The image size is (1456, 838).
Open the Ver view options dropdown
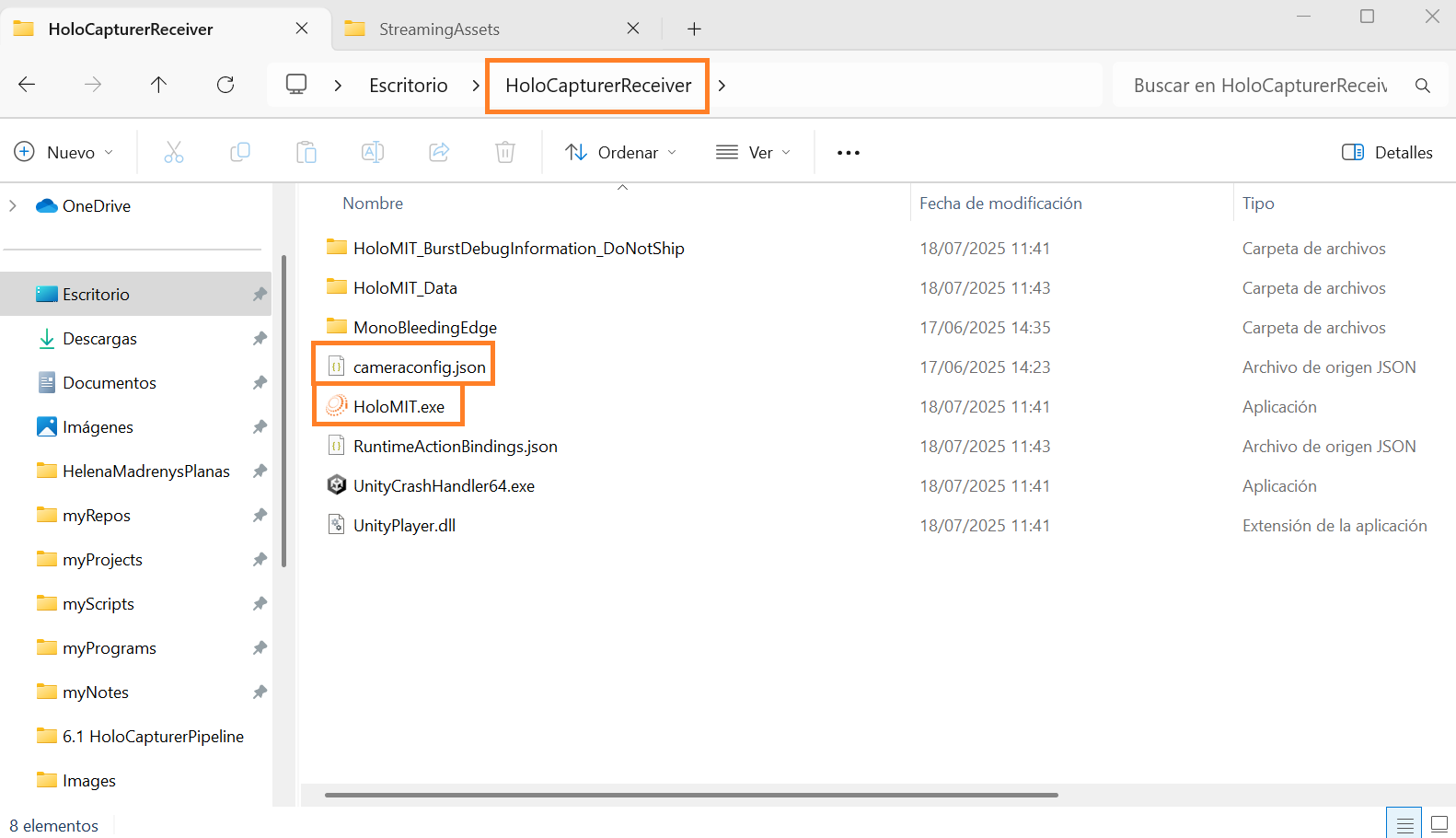pos(753,152)
